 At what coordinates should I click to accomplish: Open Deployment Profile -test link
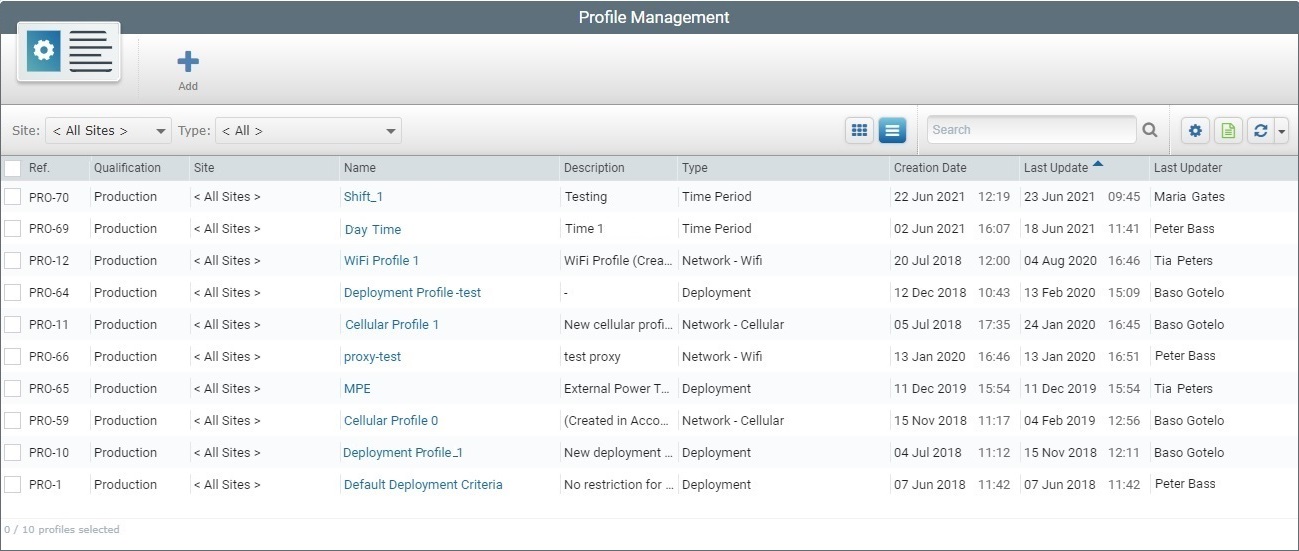[412, 293]
